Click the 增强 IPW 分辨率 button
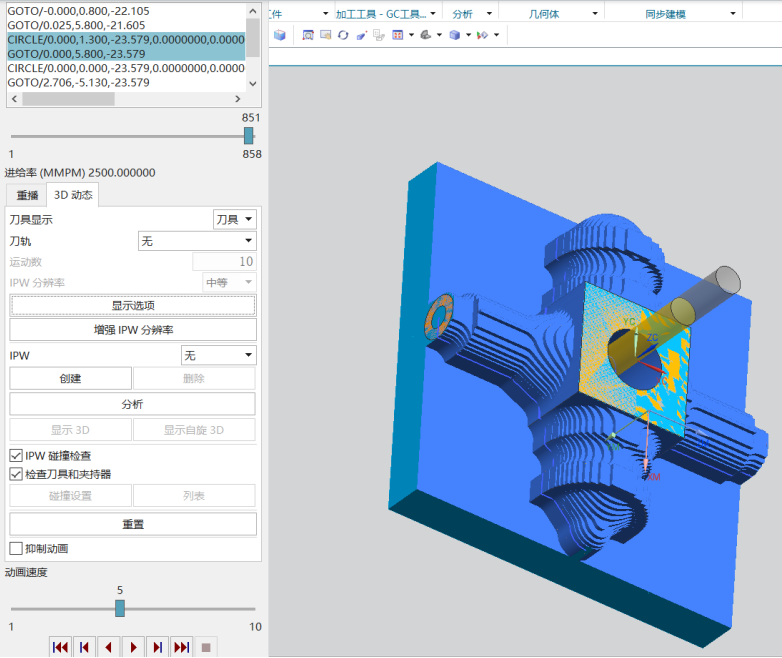This screenshot has height=658, width=782. click(x=133, y=330)
